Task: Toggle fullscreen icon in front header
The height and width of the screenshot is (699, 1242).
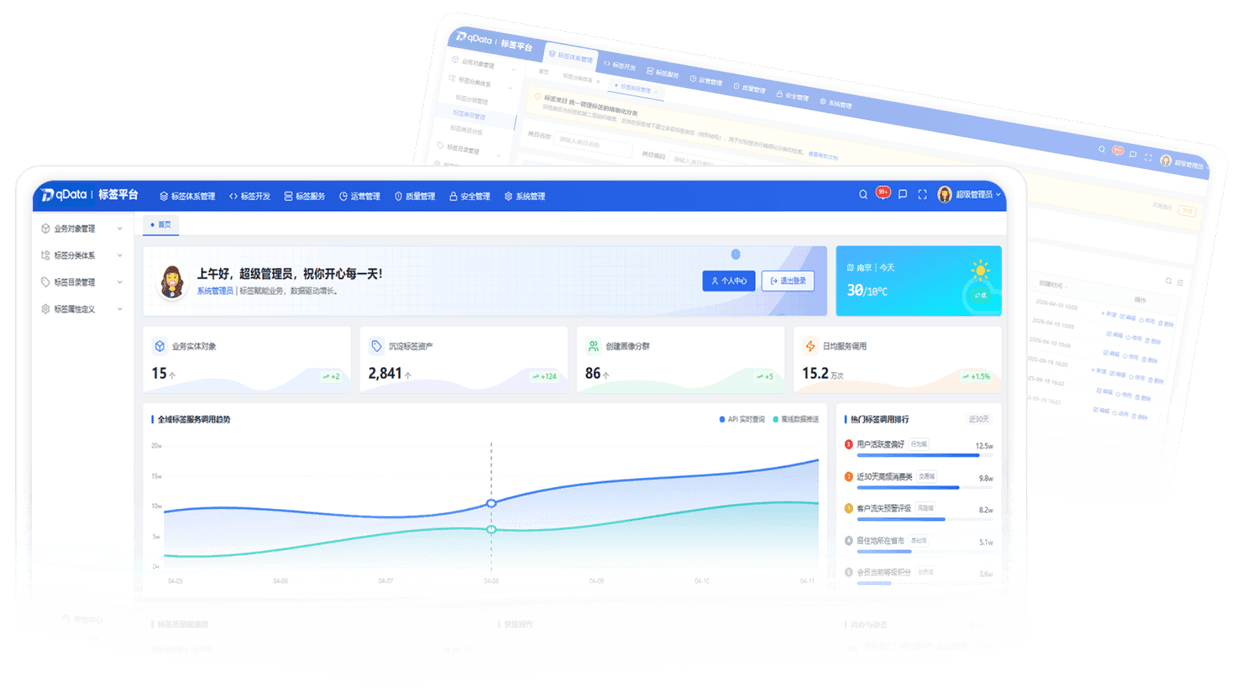Action: click(x=922, y=195)
